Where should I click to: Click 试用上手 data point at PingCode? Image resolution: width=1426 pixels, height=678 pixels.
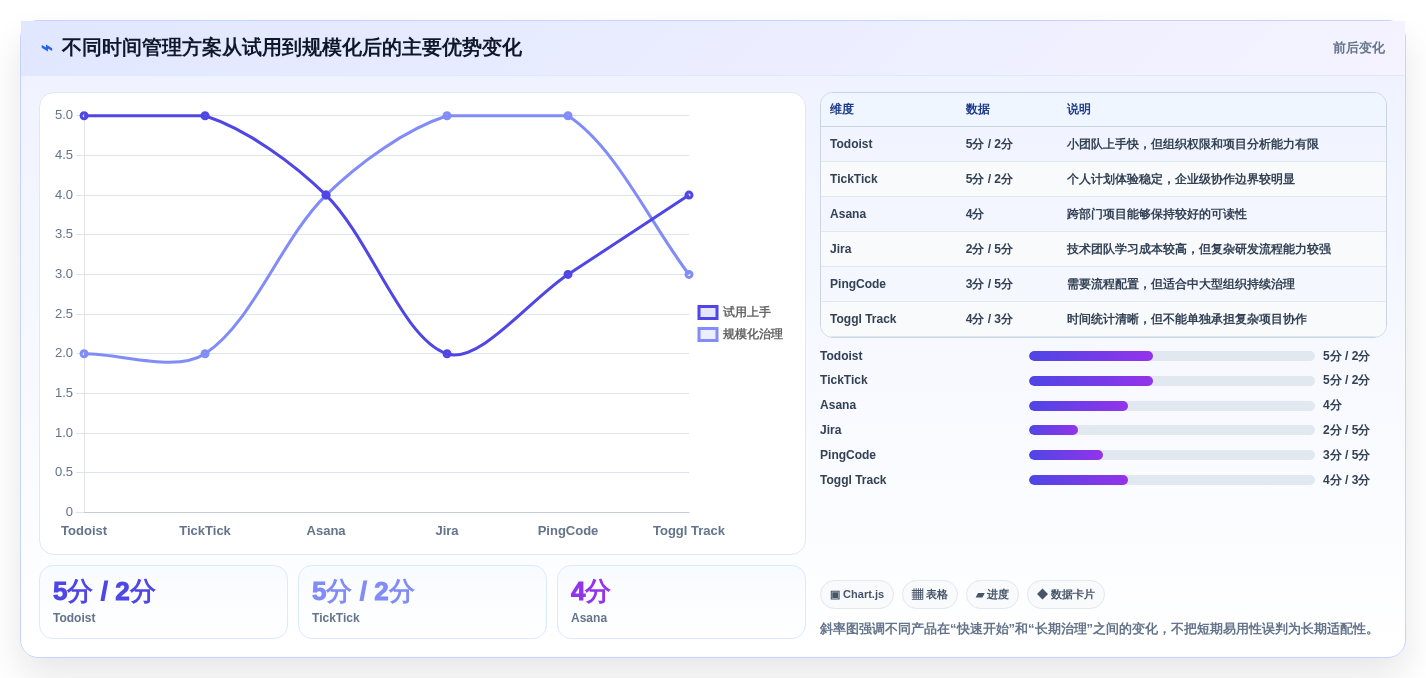[x=568, y=274]
